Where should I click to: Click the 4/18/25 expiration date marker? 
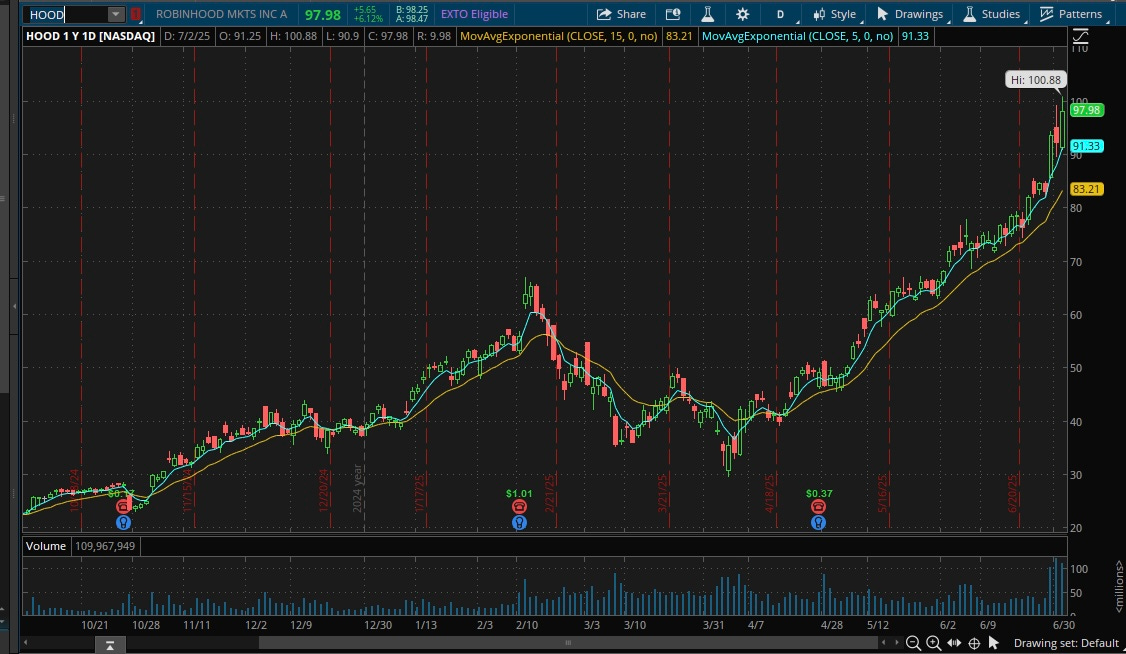click(769, 492)
